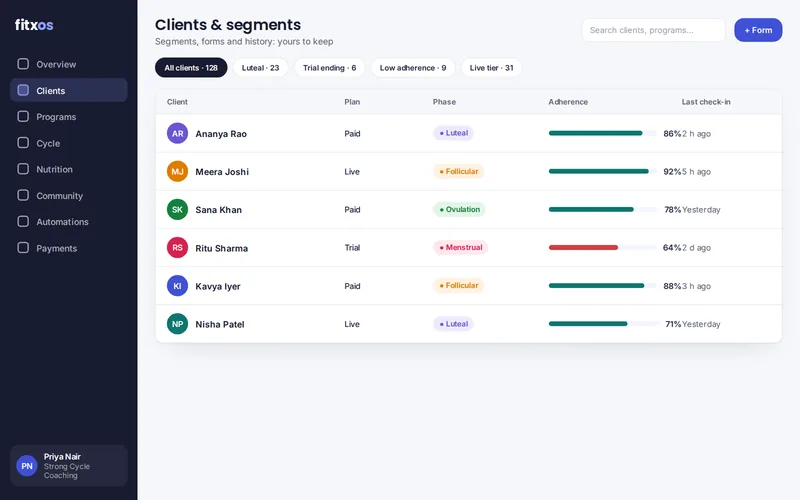This screenshot has width=800, height=500.
Task: Click Nisha Patel's Luteal phase badge
Action: (x=454, y=324)
